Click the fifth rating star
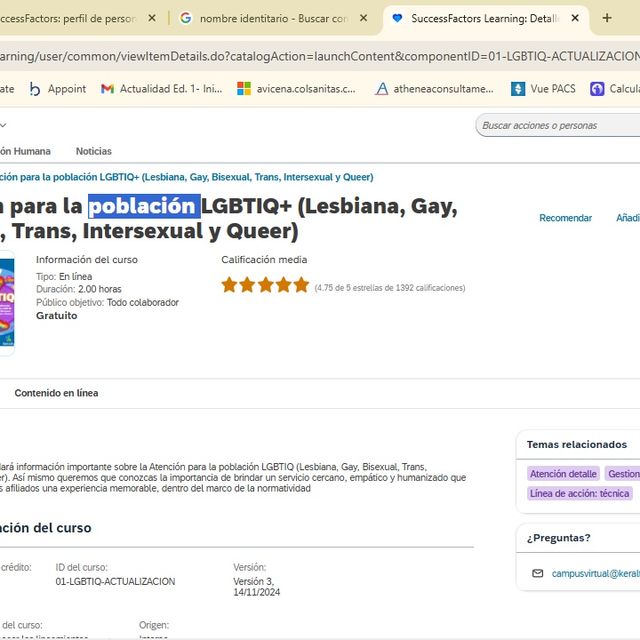640x640 pixels. 301,284
